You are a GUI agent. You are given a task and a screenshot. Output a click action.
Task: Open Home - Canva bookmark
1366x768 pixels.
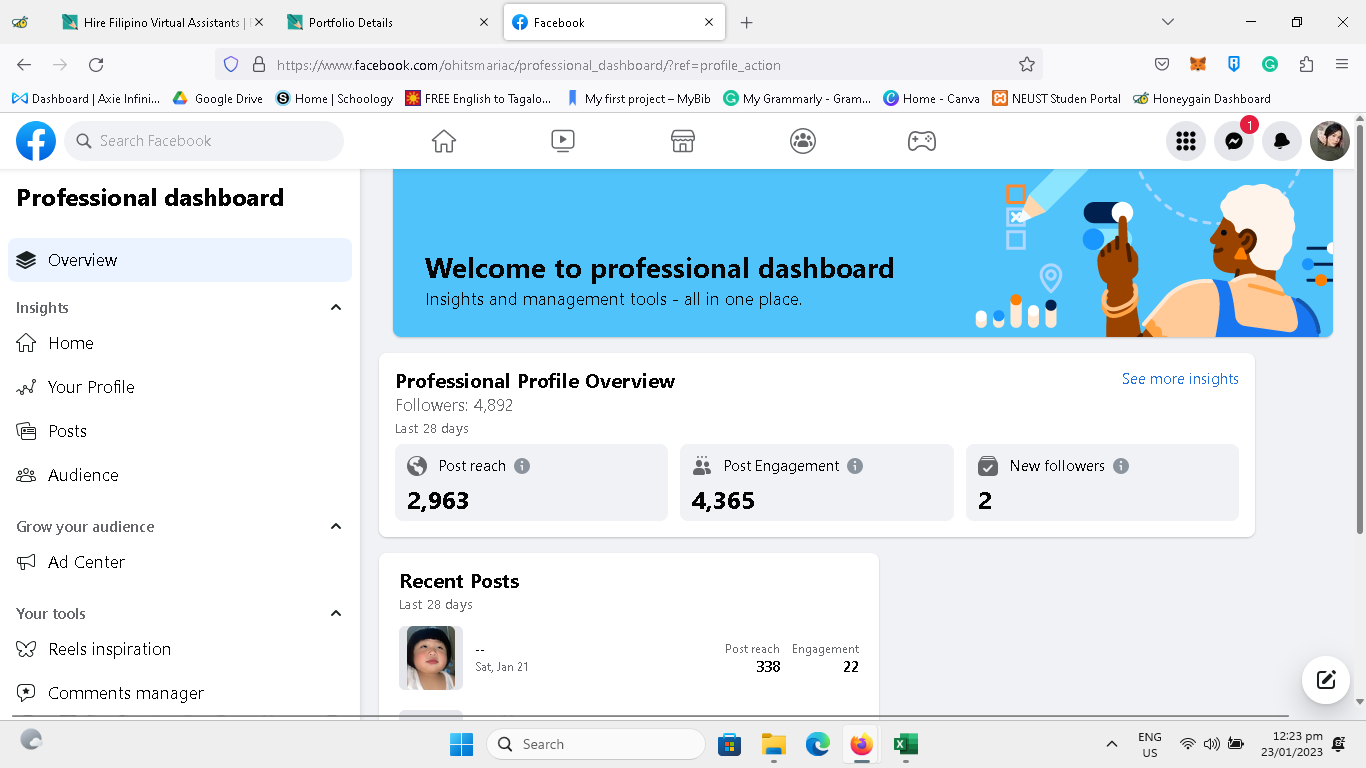click(x=932, y=99)
